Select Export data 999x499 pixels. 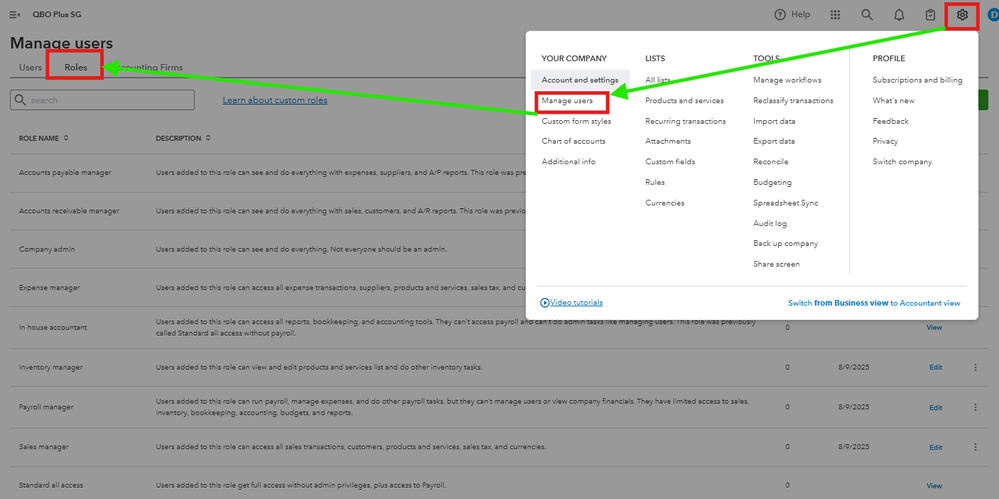click(x=773, y=141)
